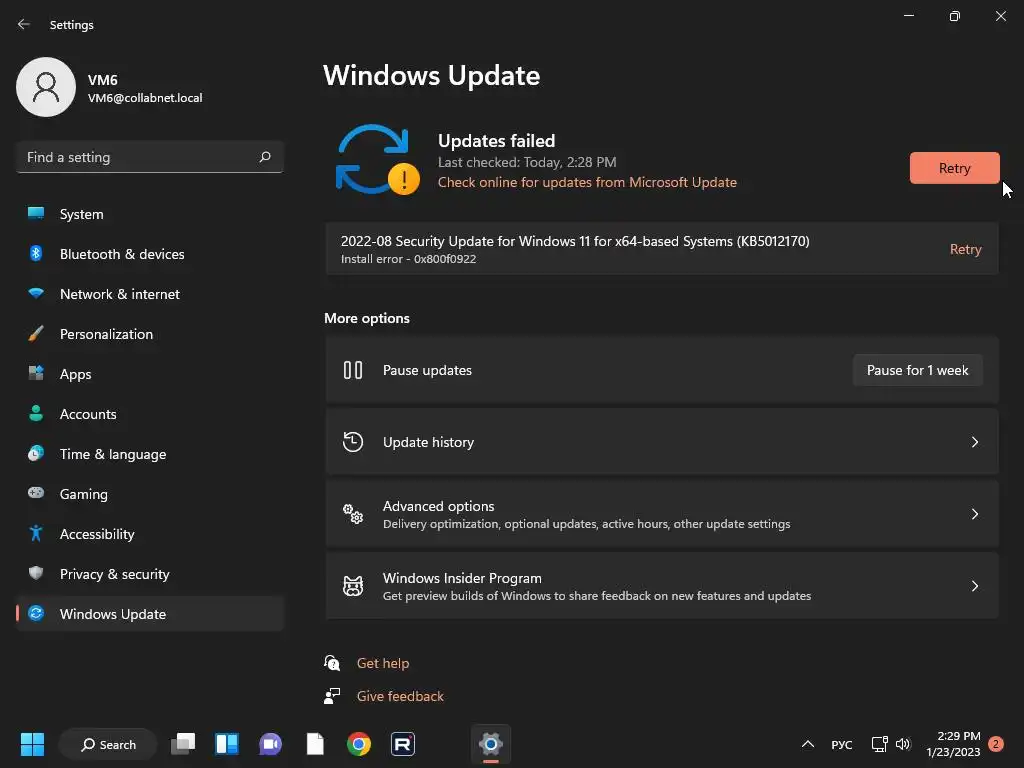Open the R app icon on taskbar
Viewport: 1024px width, 768px height.
click(x=403, y=744)
